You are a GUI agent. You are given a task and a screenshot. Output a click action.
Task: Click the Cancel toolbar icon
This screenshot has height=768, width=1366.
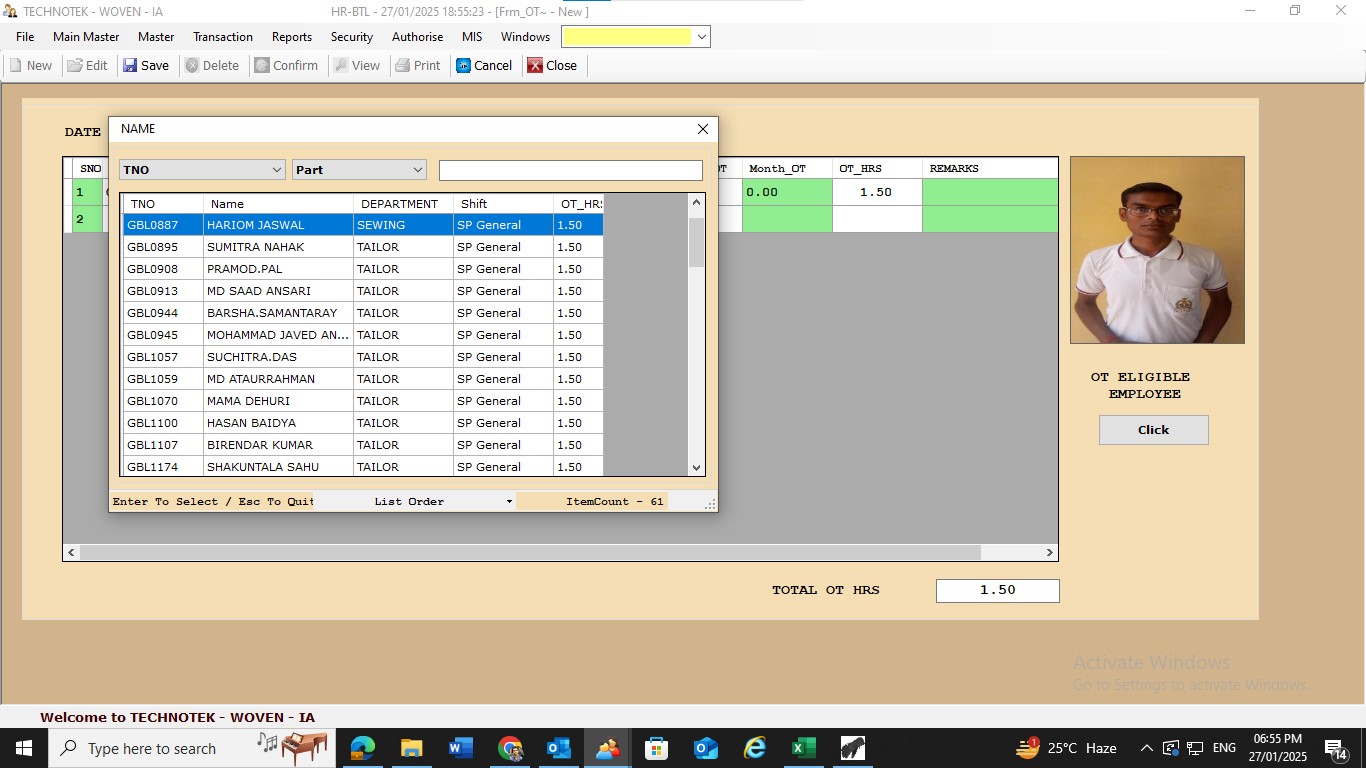tap(464, 66)
